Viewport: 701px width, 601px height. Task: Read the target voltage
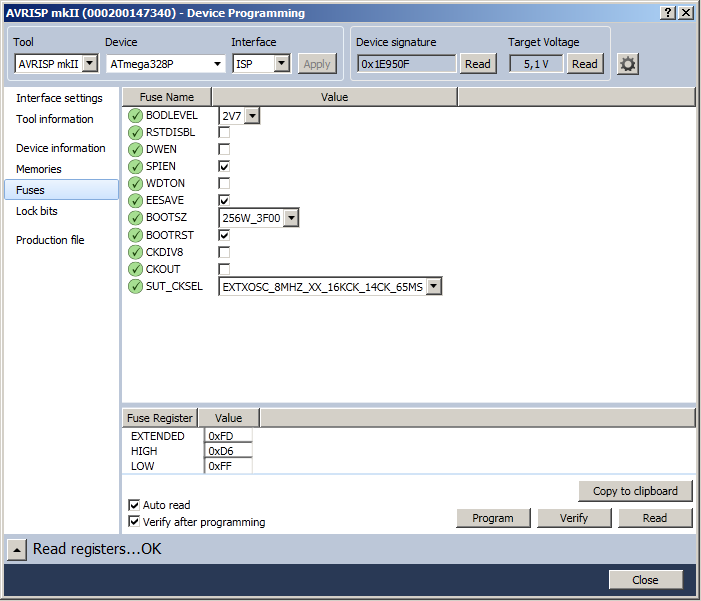(x=585, y=64)
